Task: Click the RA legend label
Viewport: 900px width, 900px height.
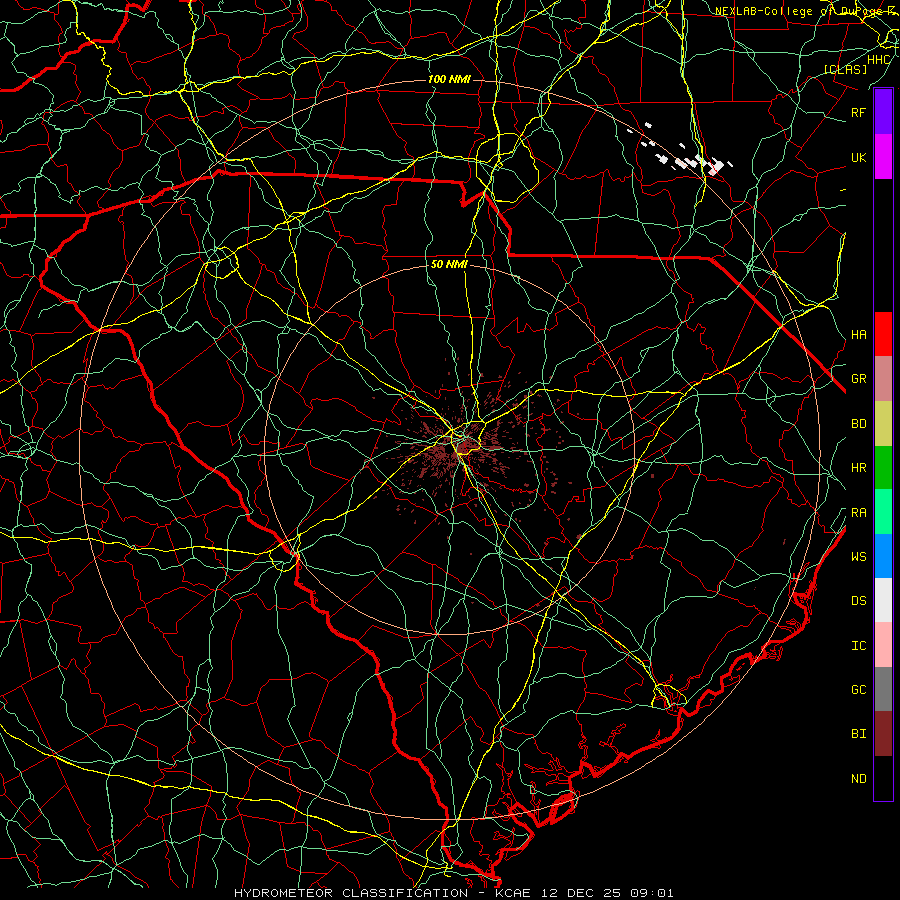Action: click(x=858, y=513)
